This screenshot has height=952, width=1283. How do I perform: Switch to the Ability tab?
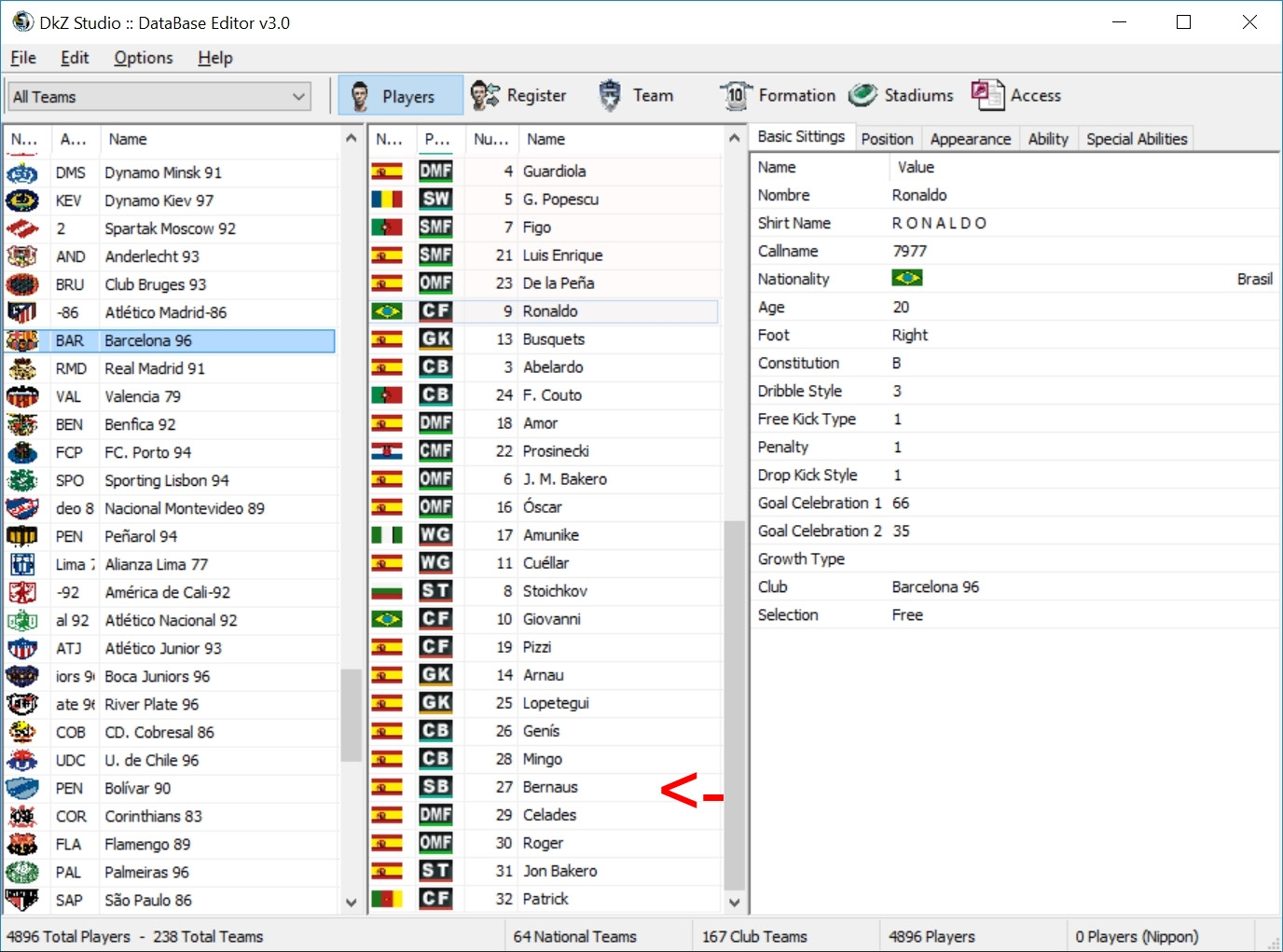coord(1048,139)
